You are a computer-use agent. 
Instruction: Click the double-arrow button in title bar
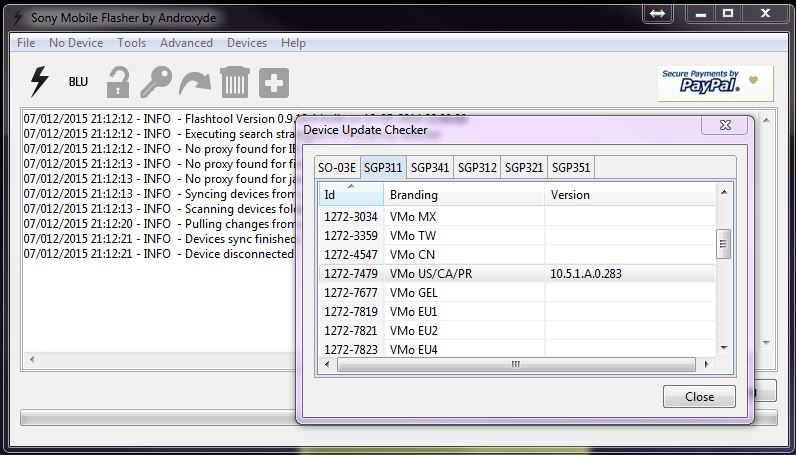[657, 14]
